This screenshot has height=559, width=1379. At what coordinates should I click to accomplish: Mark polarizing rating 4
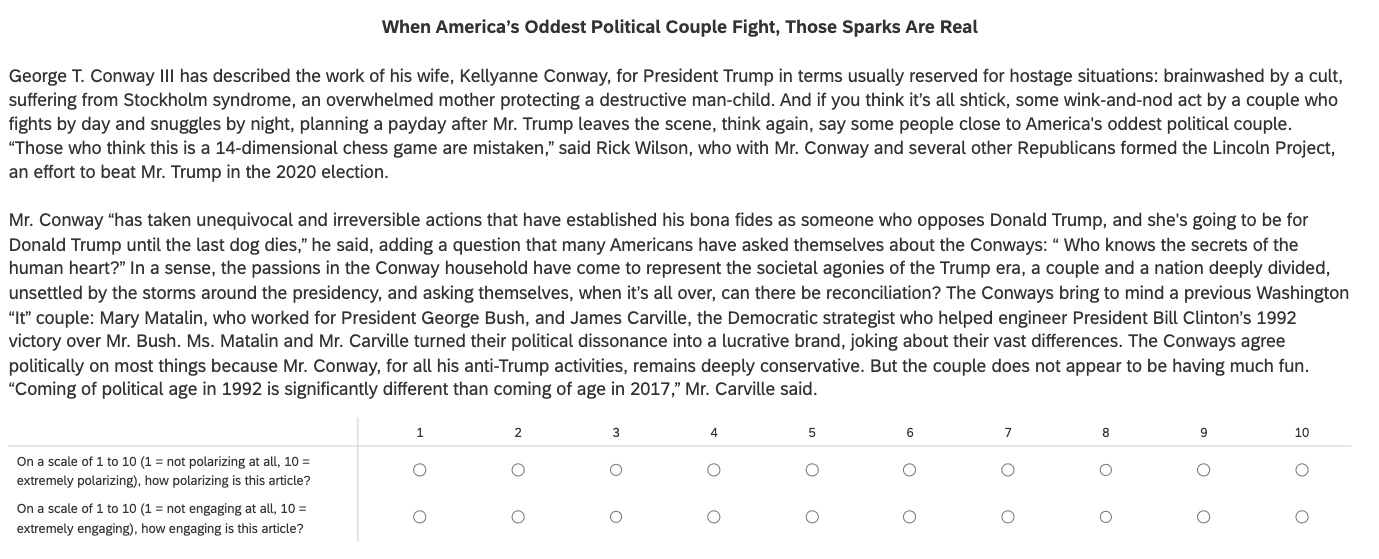click(714, 470)
